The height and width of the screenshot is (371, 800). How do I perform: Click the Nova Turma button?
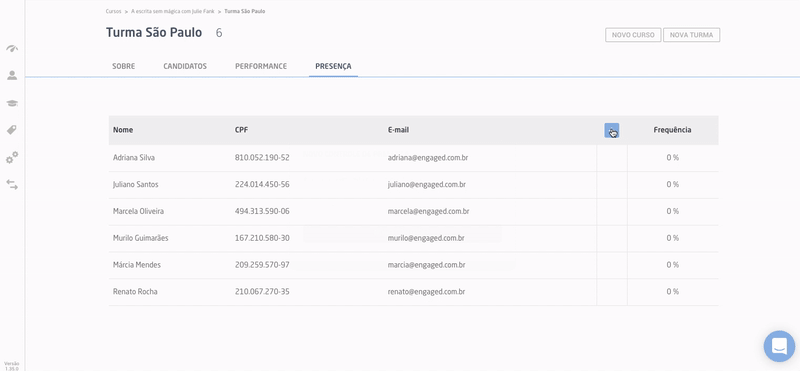pyautogui.click(x=691, y=35)
